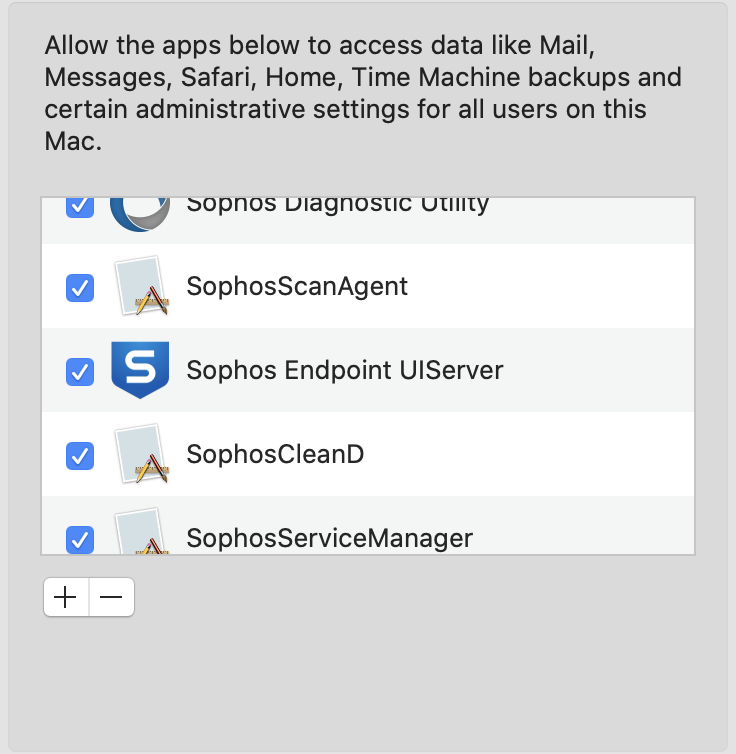The image size is (736, 754).
Task: Select the SophosServiceManager name label
Action: click(x=330, y=538)
